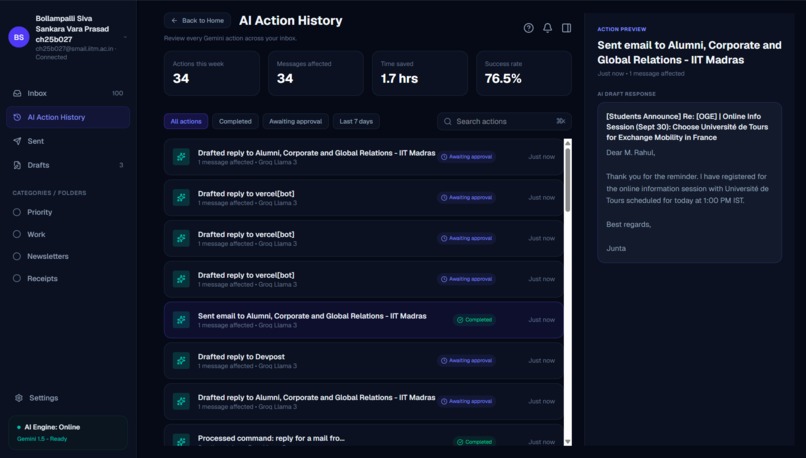Image resolution: width=806 pixels, height=458 pixels.
Task: Toggle the side panel layout icon
Action: (x=566, y=28)
